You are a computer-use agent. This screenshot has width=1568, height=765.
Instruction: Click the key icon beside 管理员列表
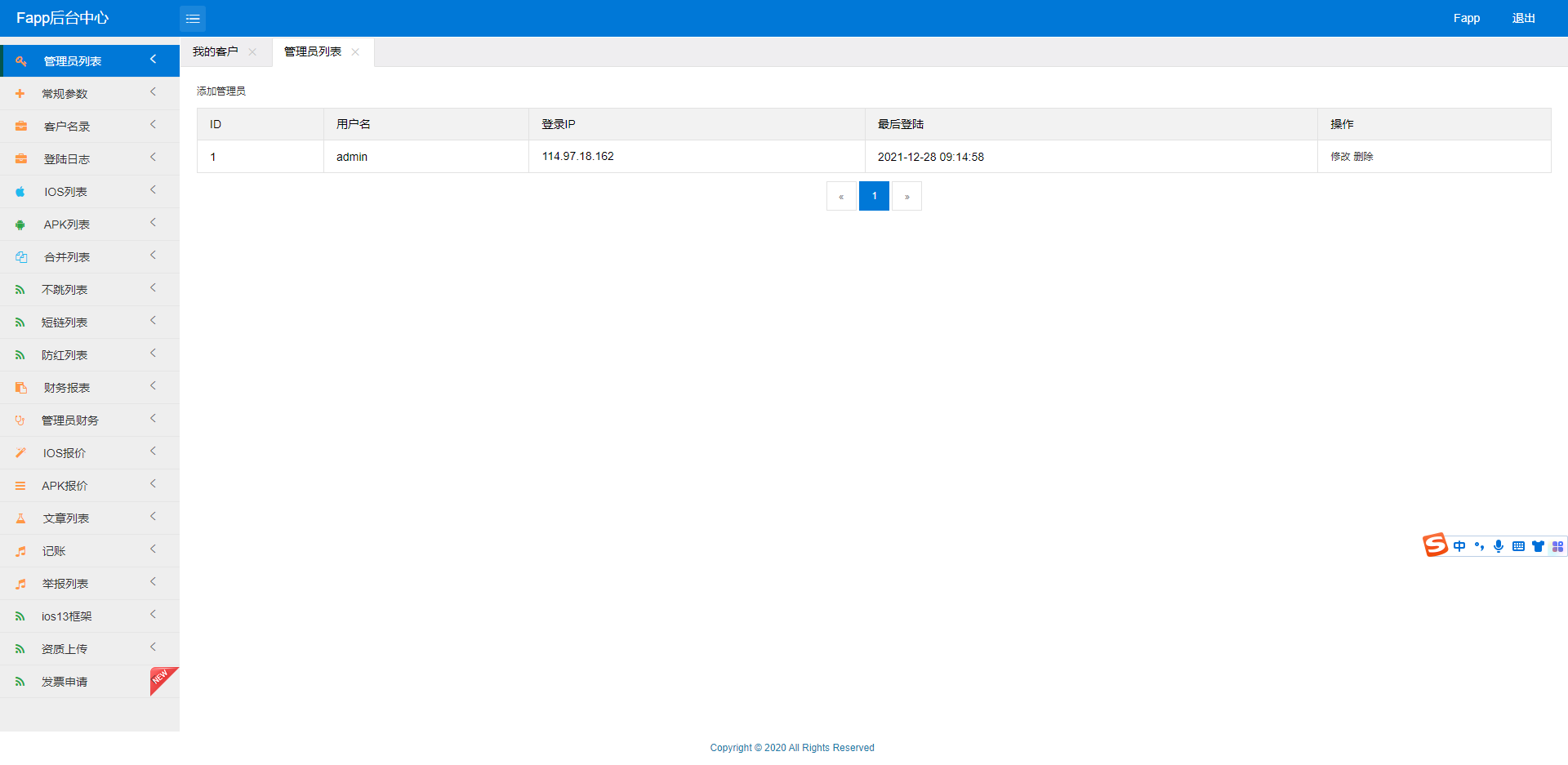(x=21, y=61)
